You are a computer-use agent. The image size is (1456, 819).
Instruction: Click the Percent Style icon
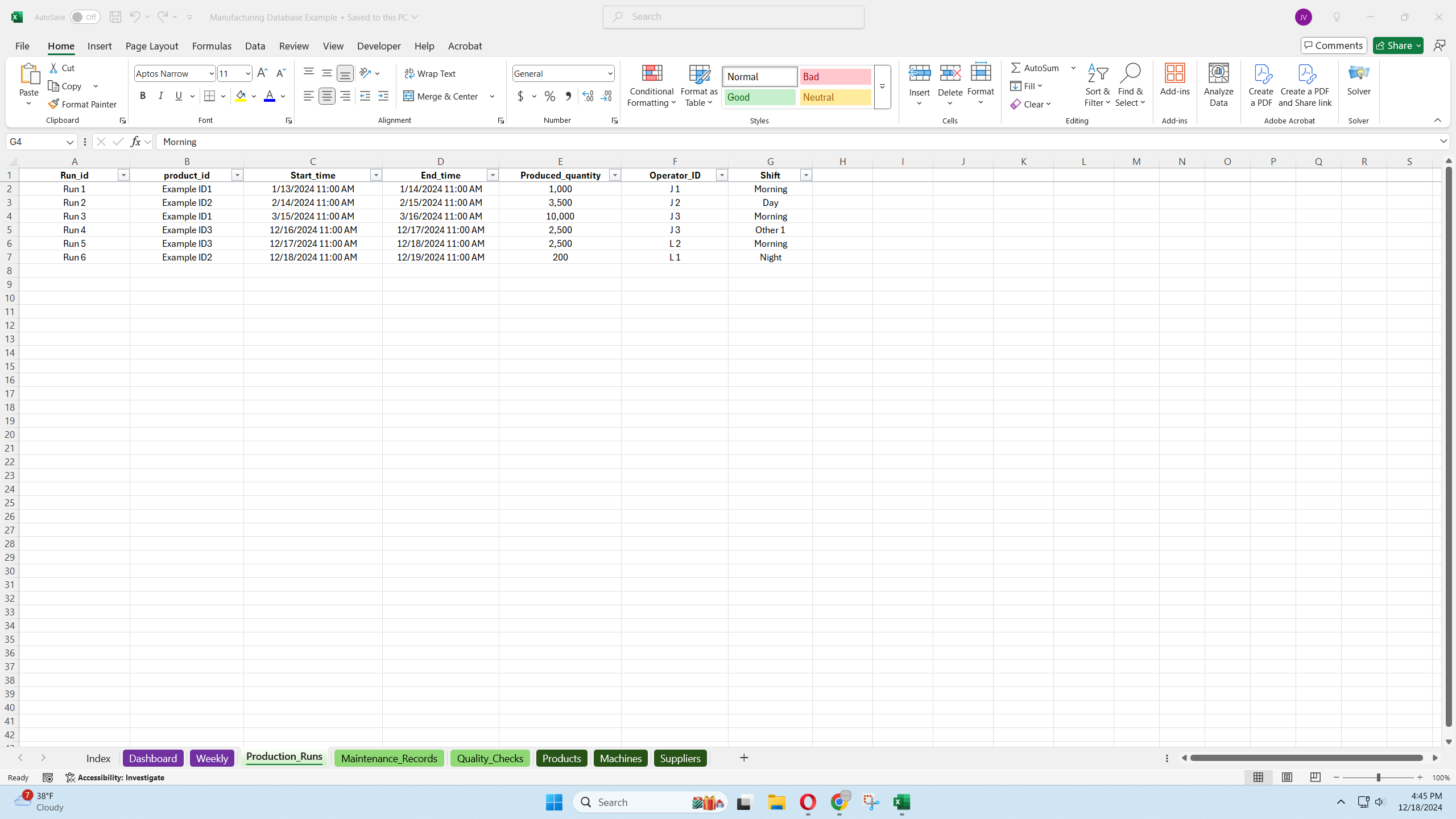tap(549, 96)
